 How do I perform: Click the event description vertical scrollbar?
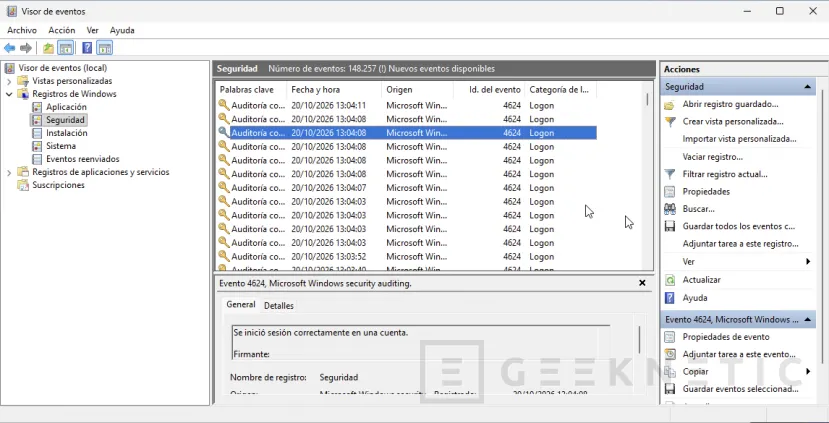click(x=640, y=339)
